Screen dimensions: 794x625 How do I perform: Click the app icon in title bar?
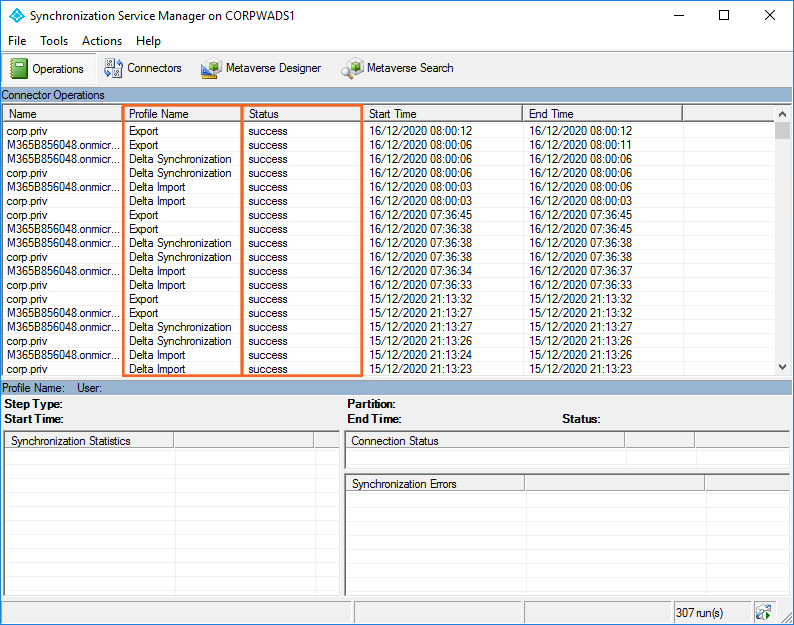(15, 16)
